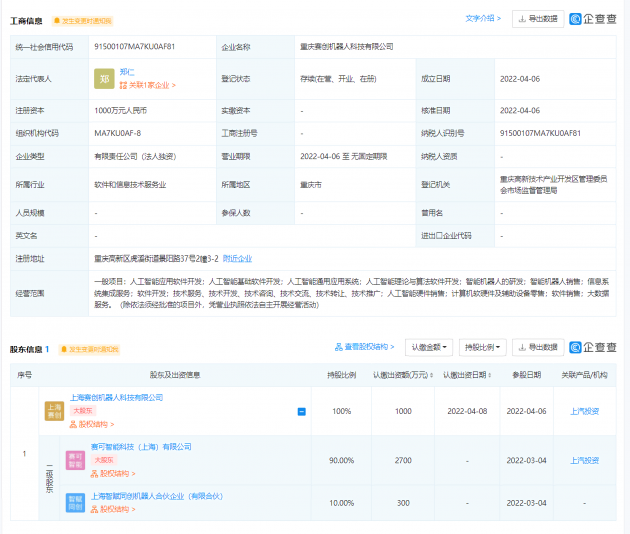Select the 10.00% shareholding cell

pos(342,503)
